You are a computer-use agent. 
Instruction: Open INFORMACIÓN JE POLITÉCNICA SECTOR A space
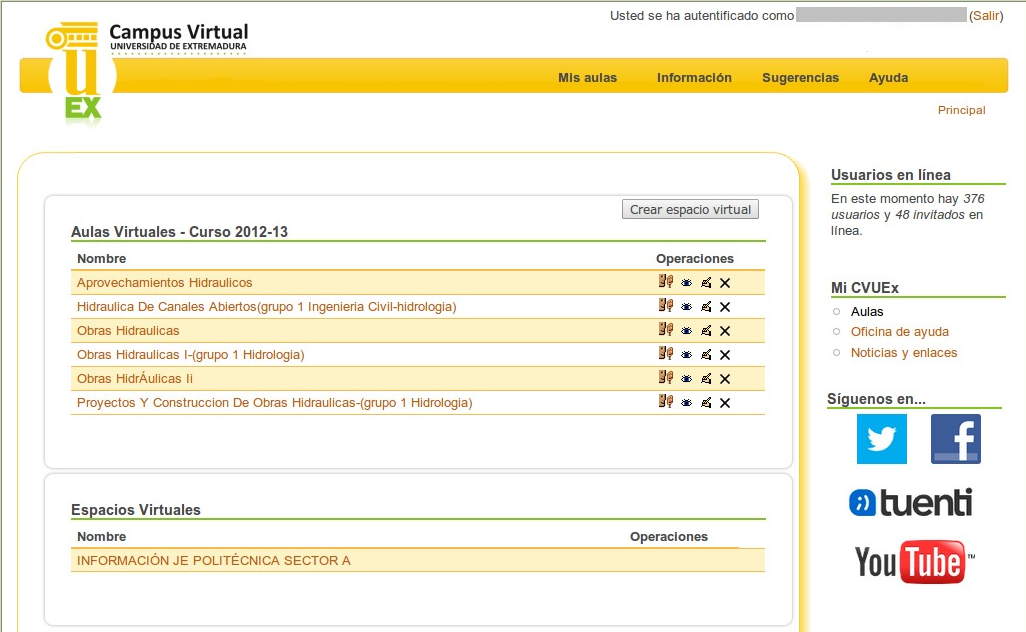(x=214, y=561)
